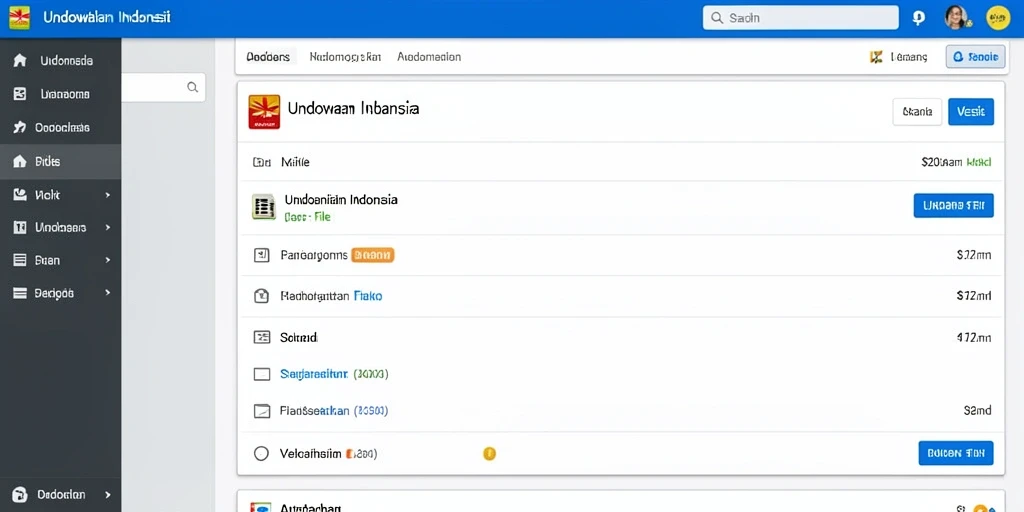Click the Fiako link in Radhotgattan row

368,296
